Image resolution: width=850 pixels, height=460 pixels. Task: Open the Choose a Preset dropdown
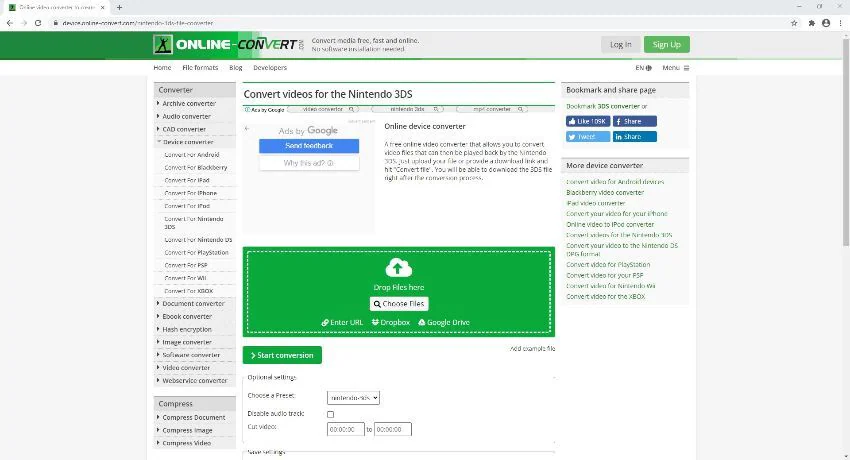tap(353, 398)
